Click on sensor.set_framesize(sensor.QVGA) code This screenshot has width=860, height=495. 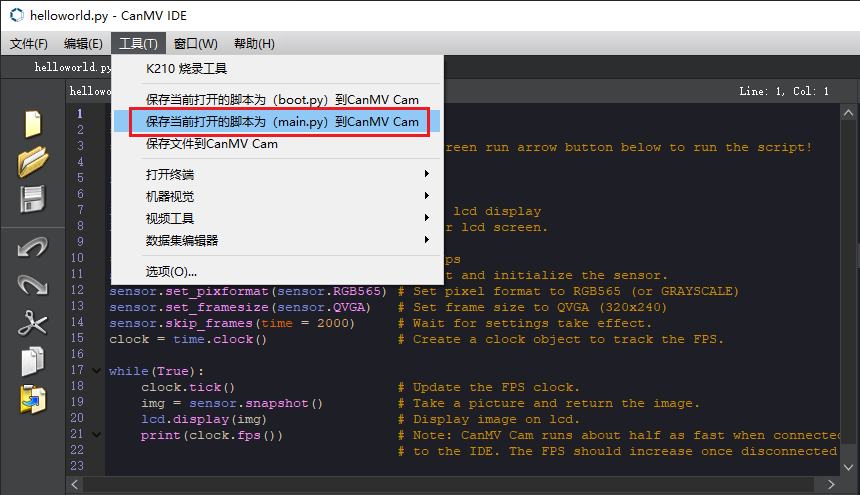tap(240, 307)
